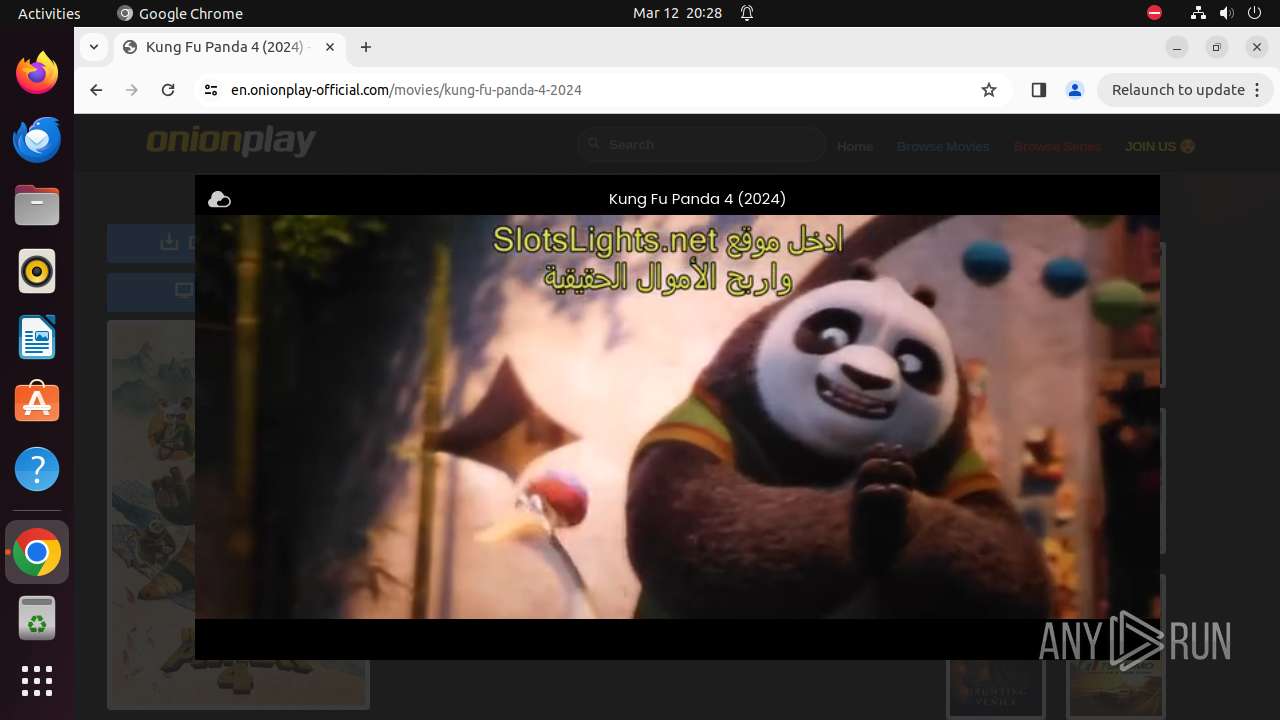This screenshot has width=1280, height=720.
Task: Open the Files manager in dock
Action: point(37,205)
